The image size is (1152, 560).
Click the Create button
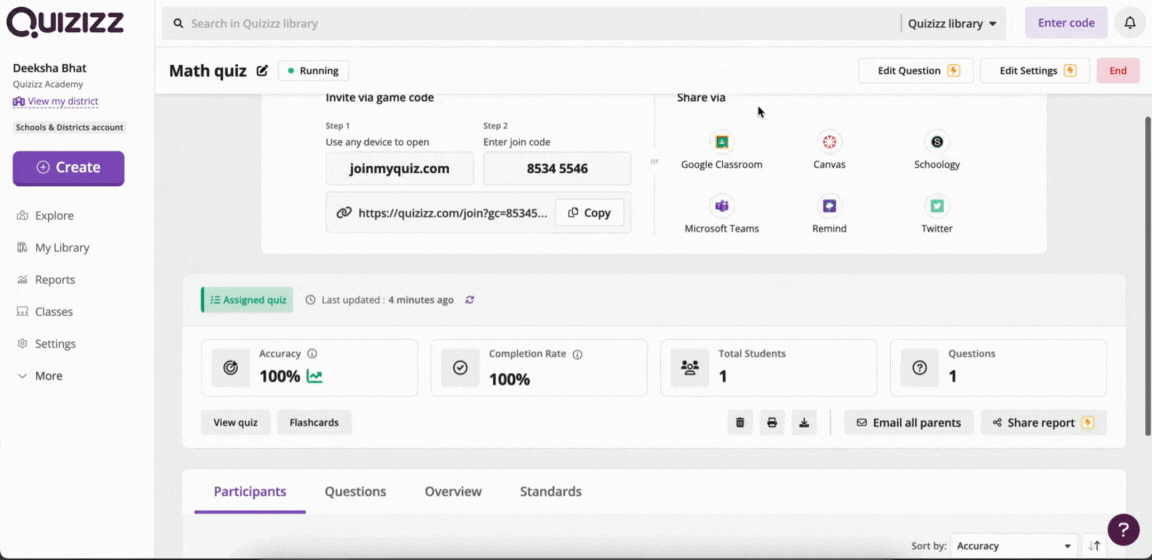point(68,168)
